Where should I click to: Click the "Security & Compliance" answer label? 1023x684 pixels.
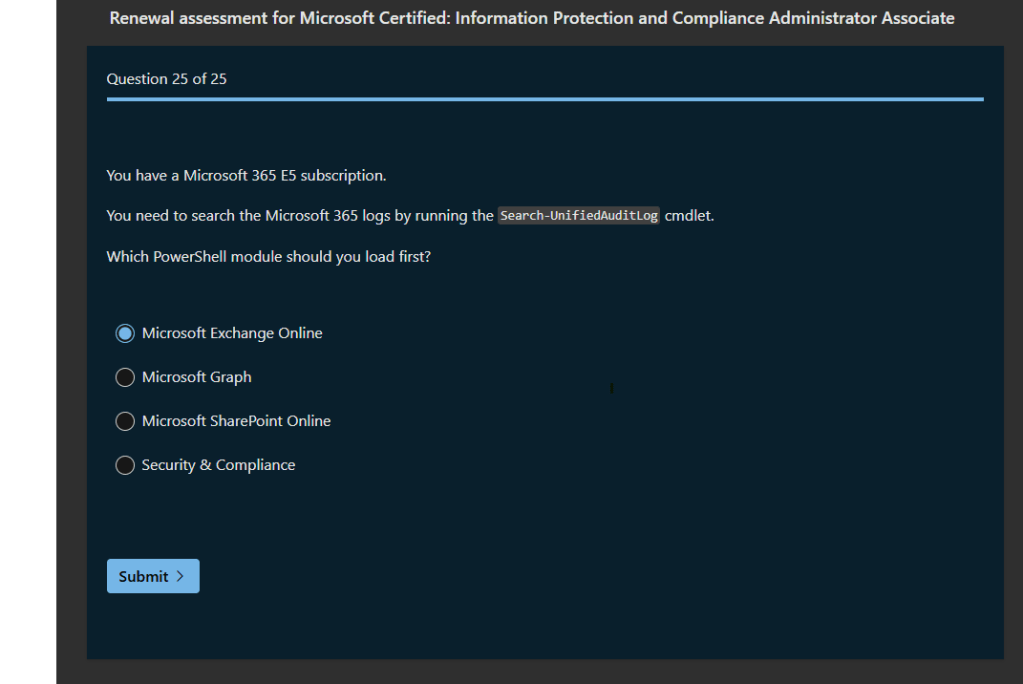click(218, 465)
